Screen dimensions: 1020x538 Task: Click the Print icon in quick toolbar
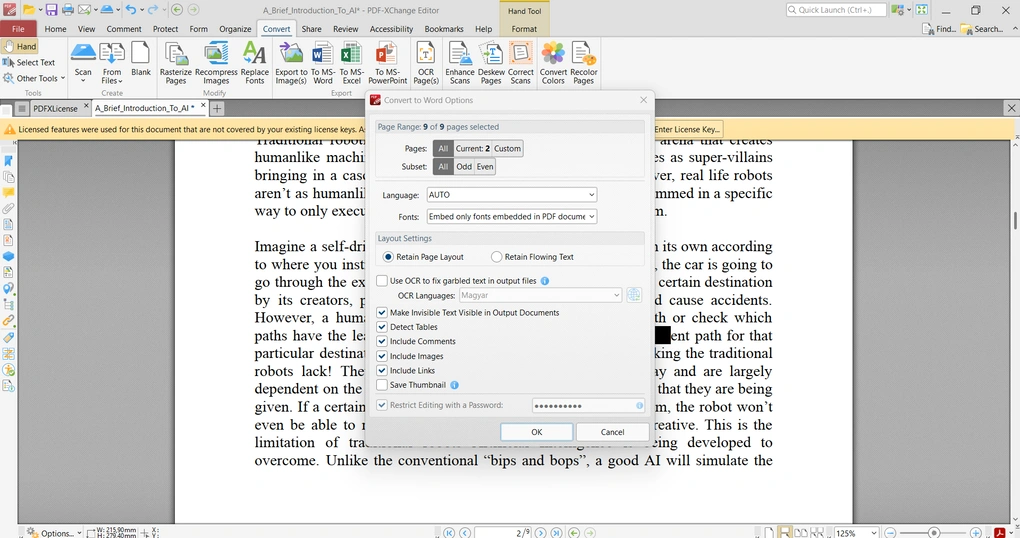coord(68,10)
